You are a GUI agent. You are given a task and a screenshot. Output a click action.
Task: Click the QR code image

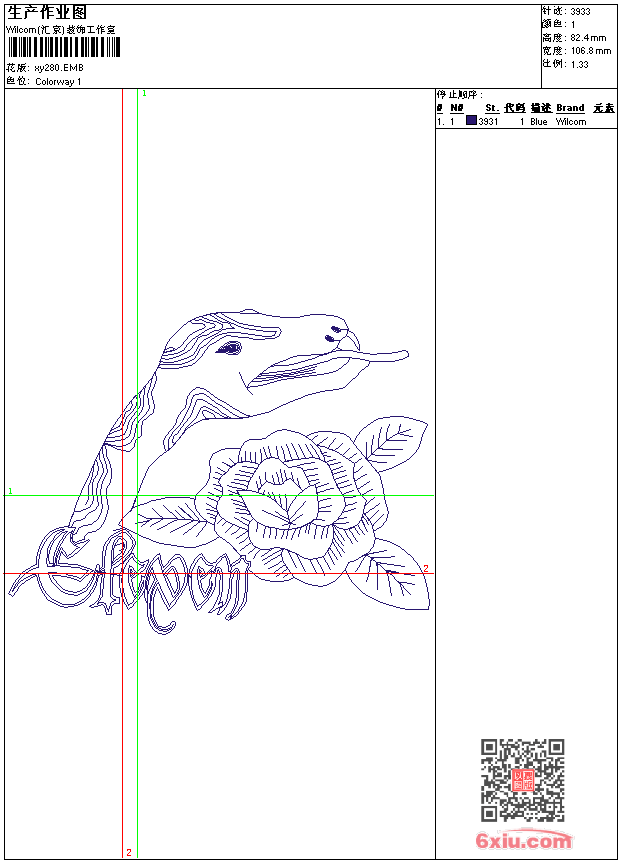[522, 780]
